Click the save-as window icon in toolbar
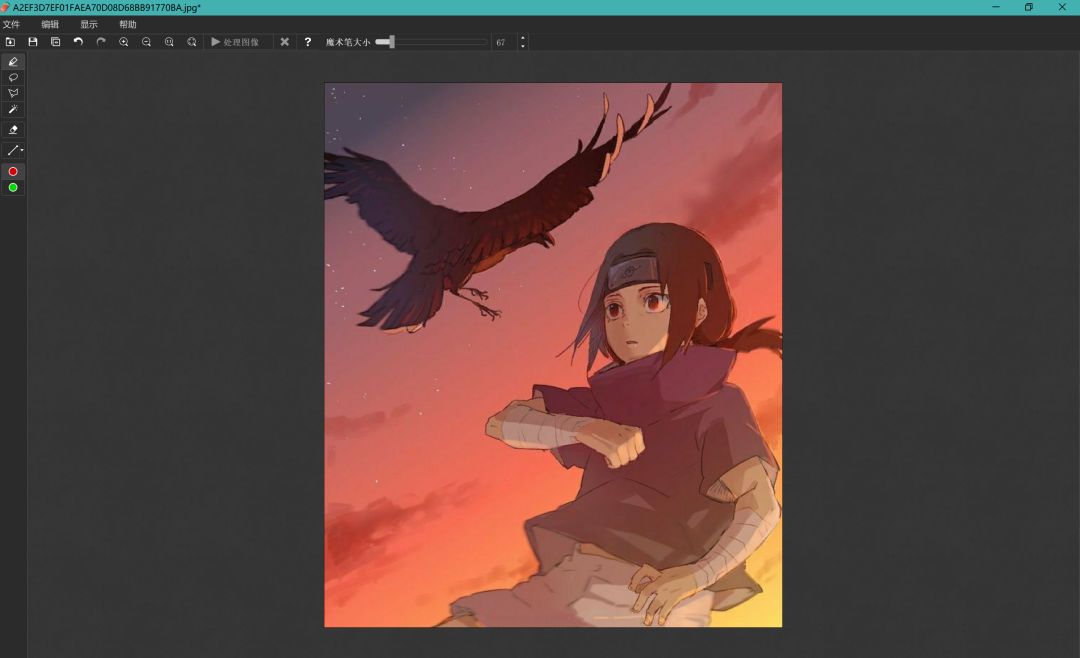Viewport: 1080px width, 658px height. (x=55, y=42)
